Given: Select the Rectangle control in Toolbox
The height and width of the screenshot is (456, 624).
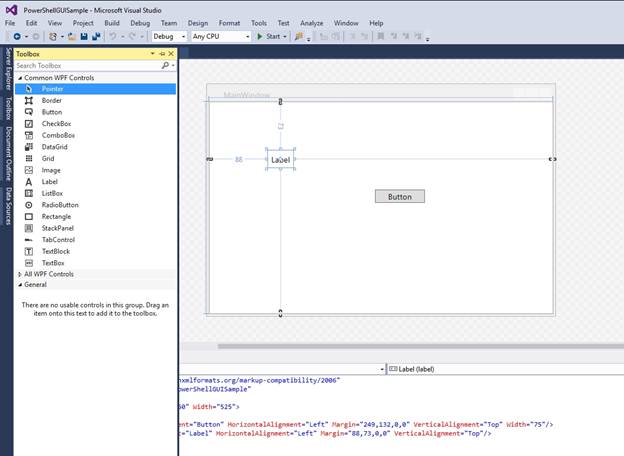Looking at the screenshot, I should point(96,216).
